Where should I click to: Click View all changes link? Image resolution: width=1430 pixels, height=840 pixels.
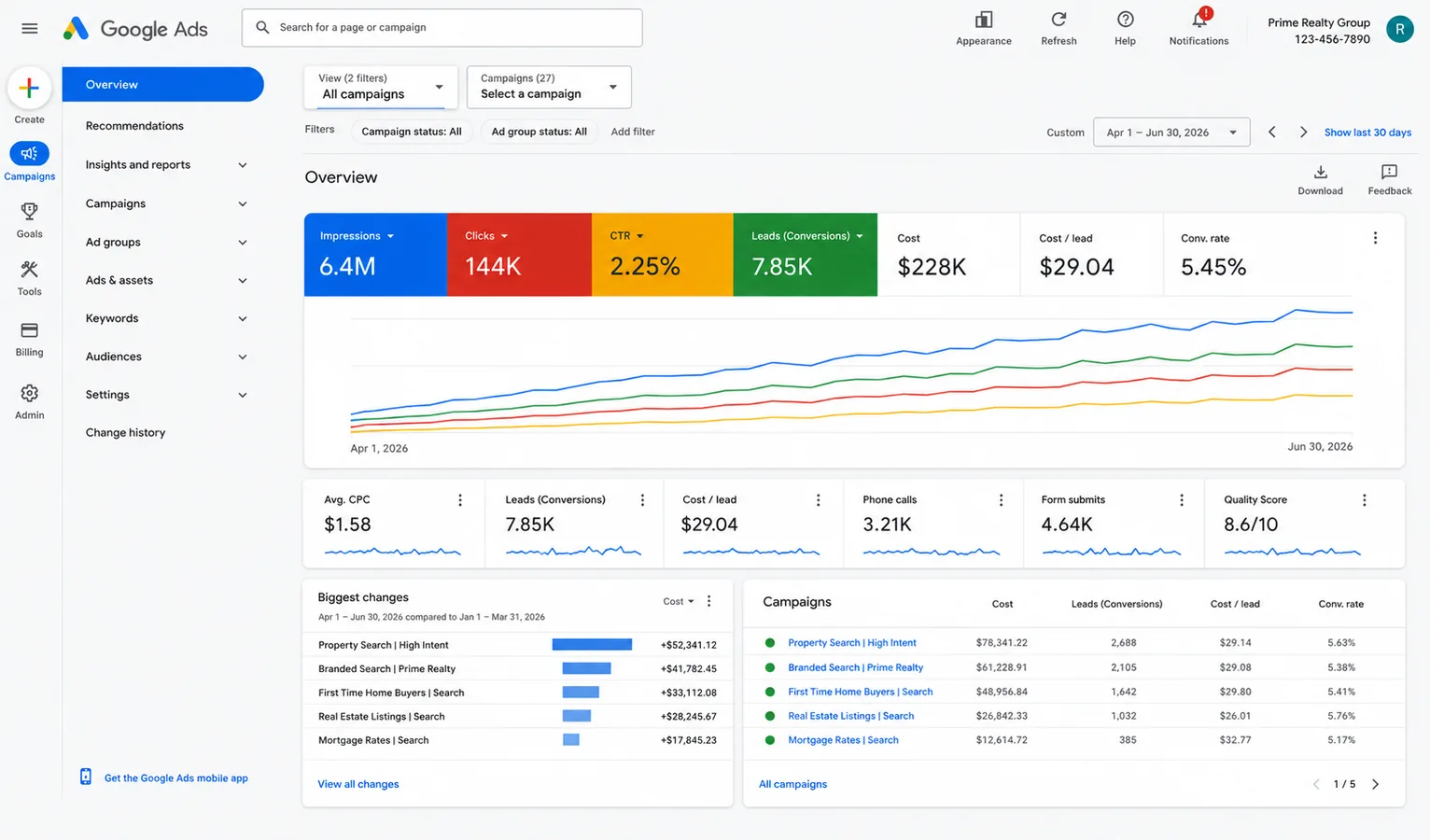point(358,784)
